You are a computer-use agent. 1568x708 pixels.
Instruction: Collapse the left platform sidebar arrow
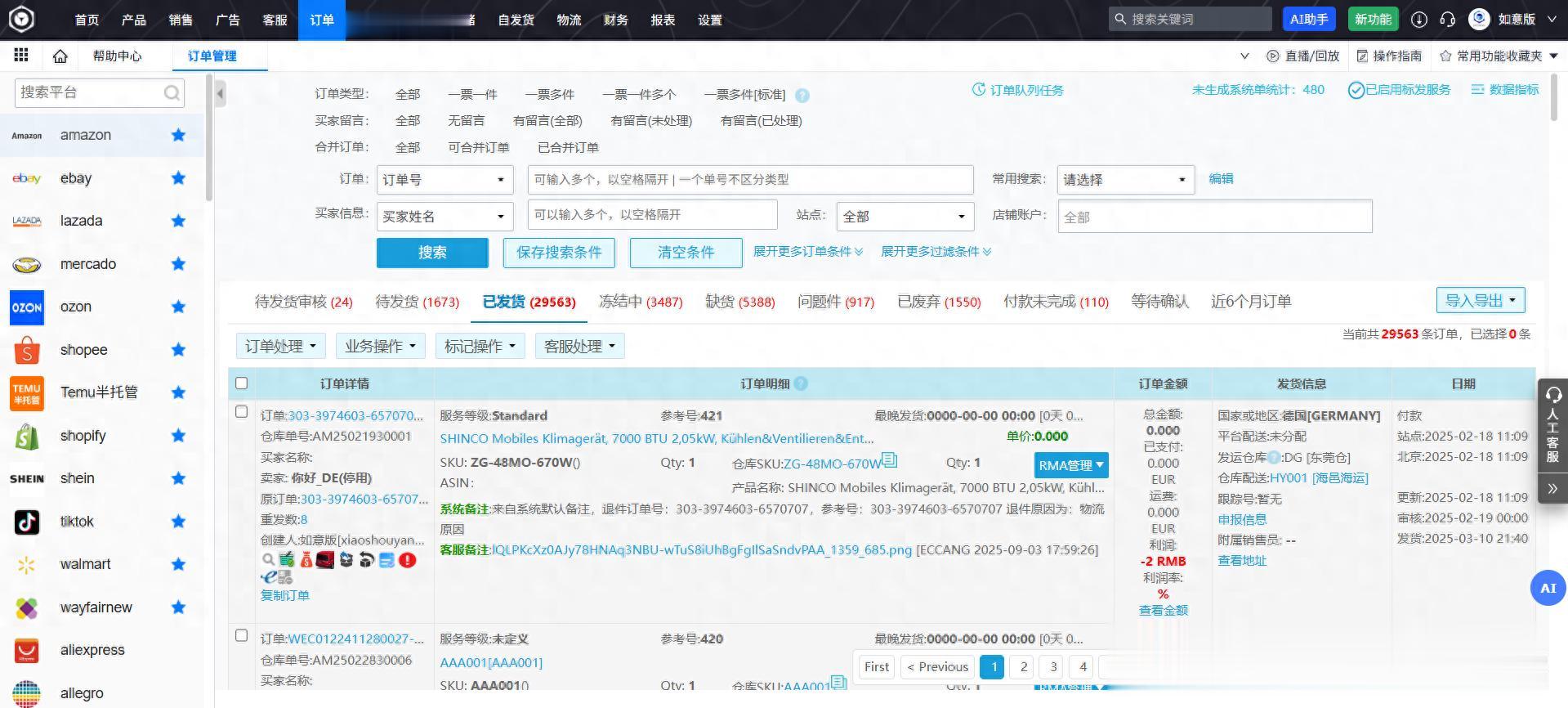pyautogui.click(x=220, y=93)
